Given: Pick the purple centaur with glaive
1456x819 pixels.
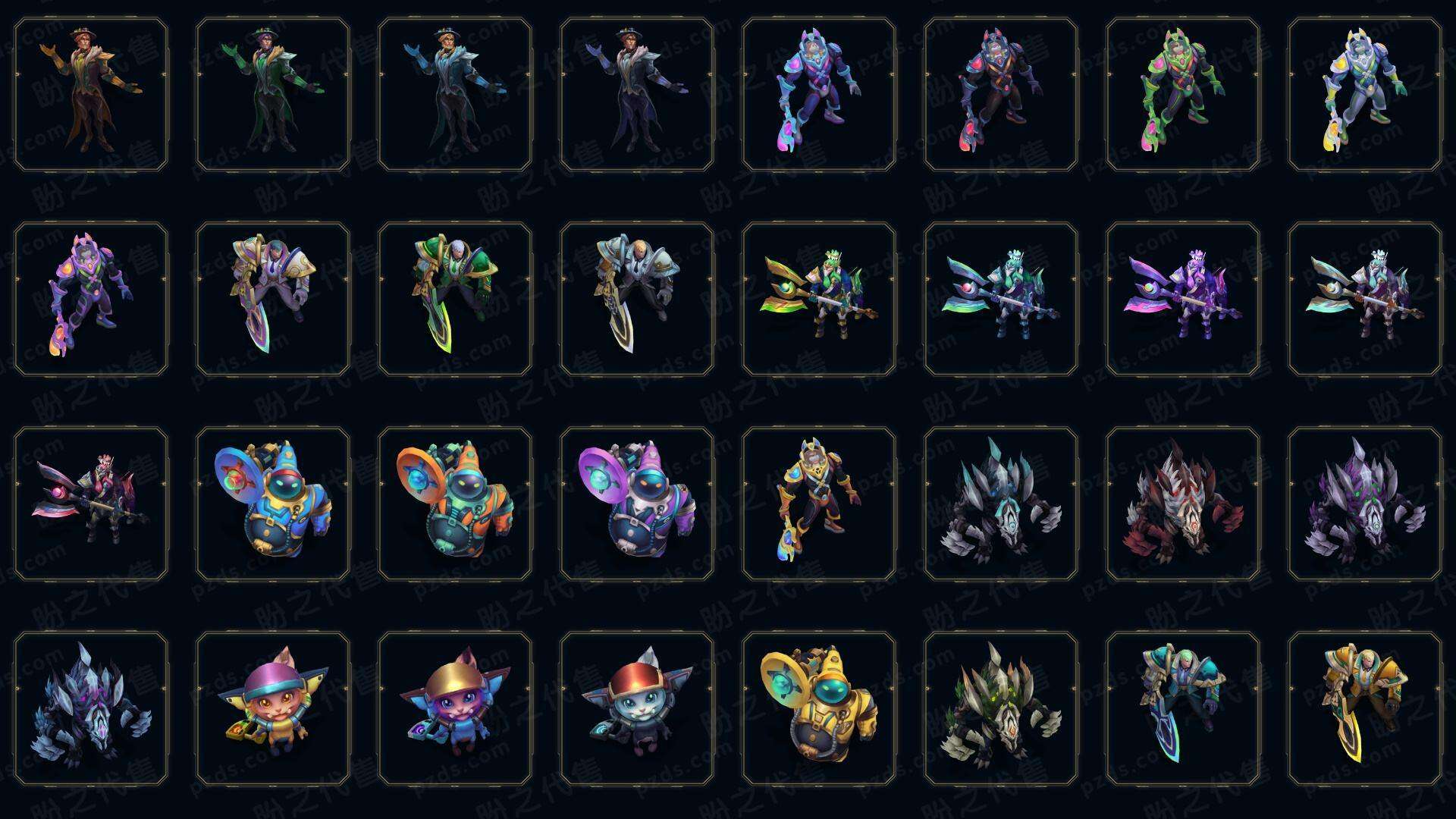Looking at the screenshot, I should point(1183,299).
